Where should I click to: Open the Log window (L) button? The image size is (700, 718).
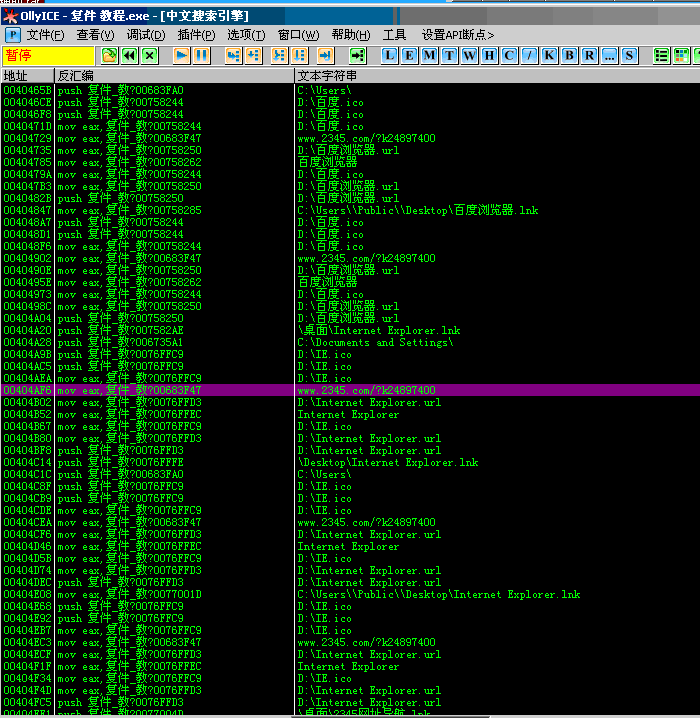pyautogui.click(x=389, y=56)
